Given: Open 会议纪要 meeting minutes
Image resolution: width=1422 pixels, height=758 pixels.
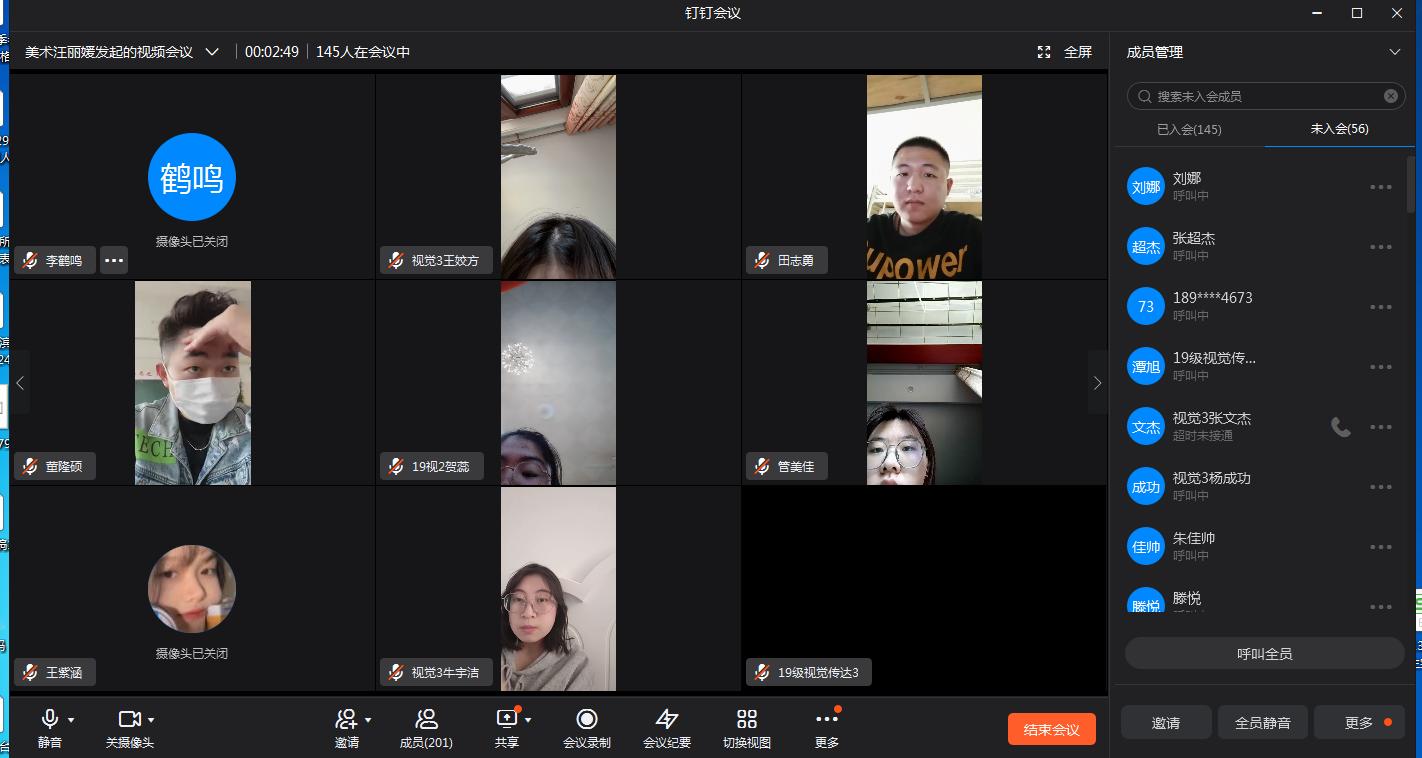Looking at the screenshot, I should pyautogui.click(x=667, y=720).
